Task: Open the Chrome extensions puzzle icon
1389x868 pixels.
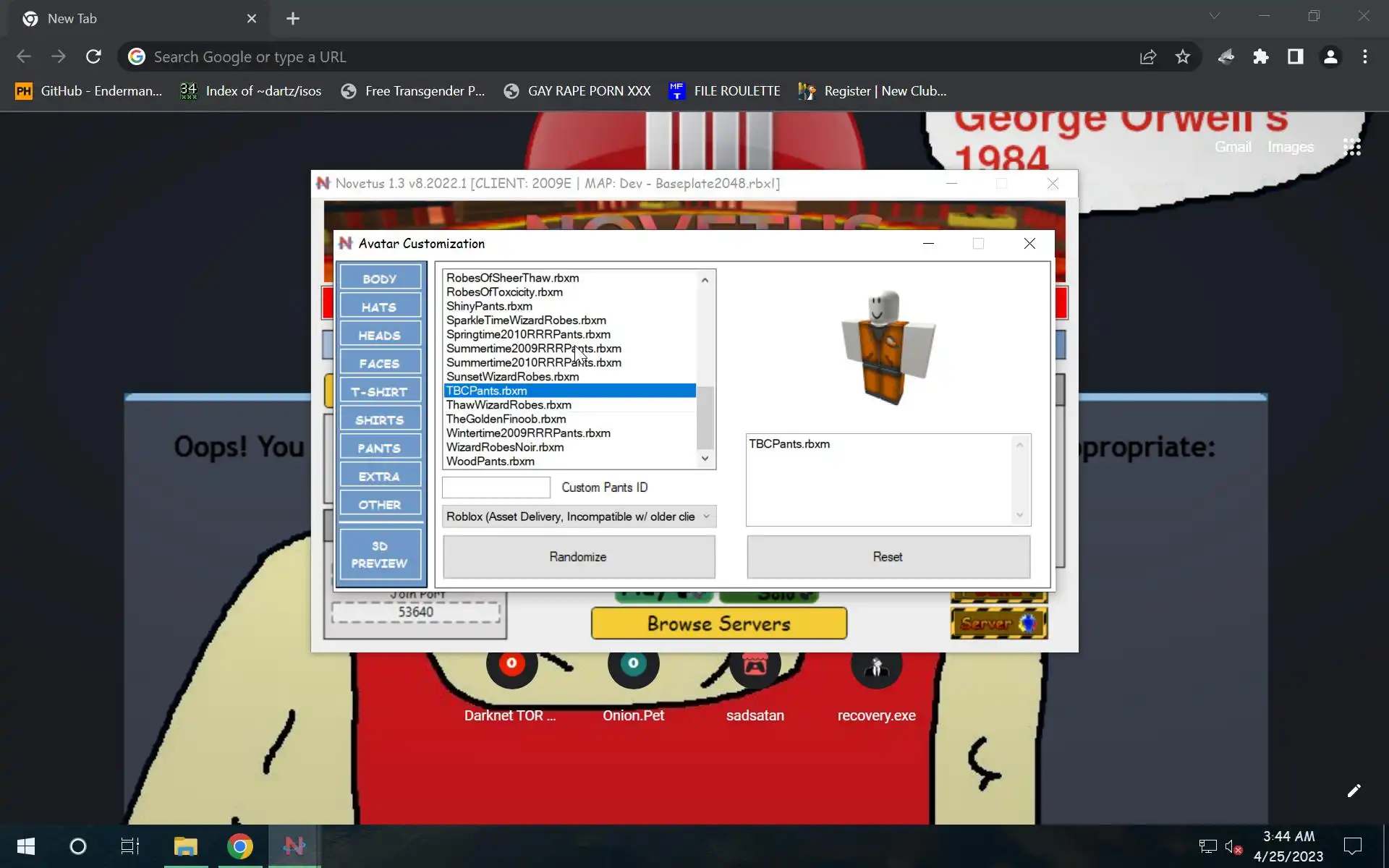Action: [1260, 56]
